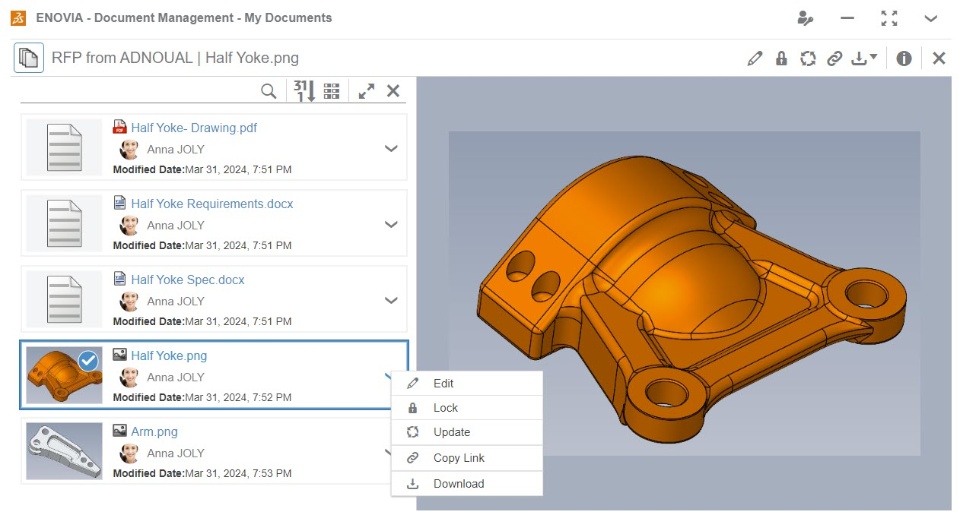Expand chevron for Half Yoke- Drawing.pdf
The image size is (960, 515).
pos(391,149)
